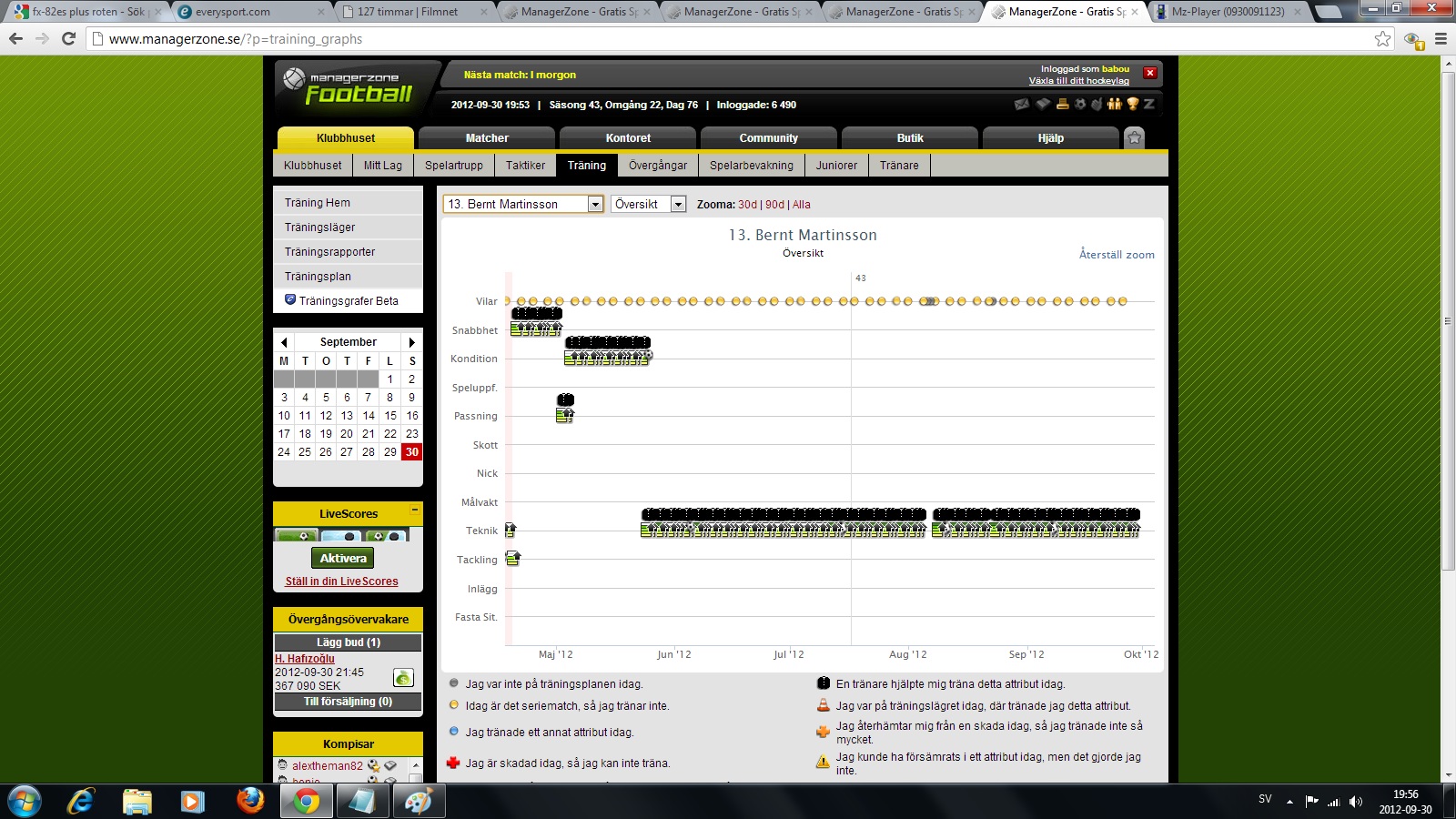Bookmark page with Chrome star icon
Screen dimensions: 1456x819
pos(1383,39)
